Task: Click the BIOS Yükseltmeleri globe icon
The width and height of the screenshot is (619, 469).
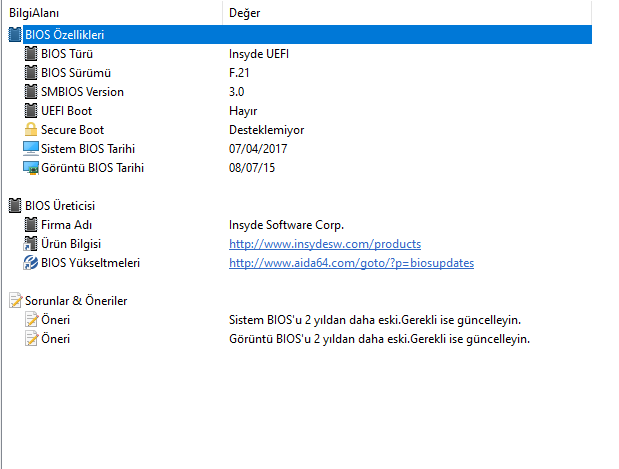Action: pos(31,263)
